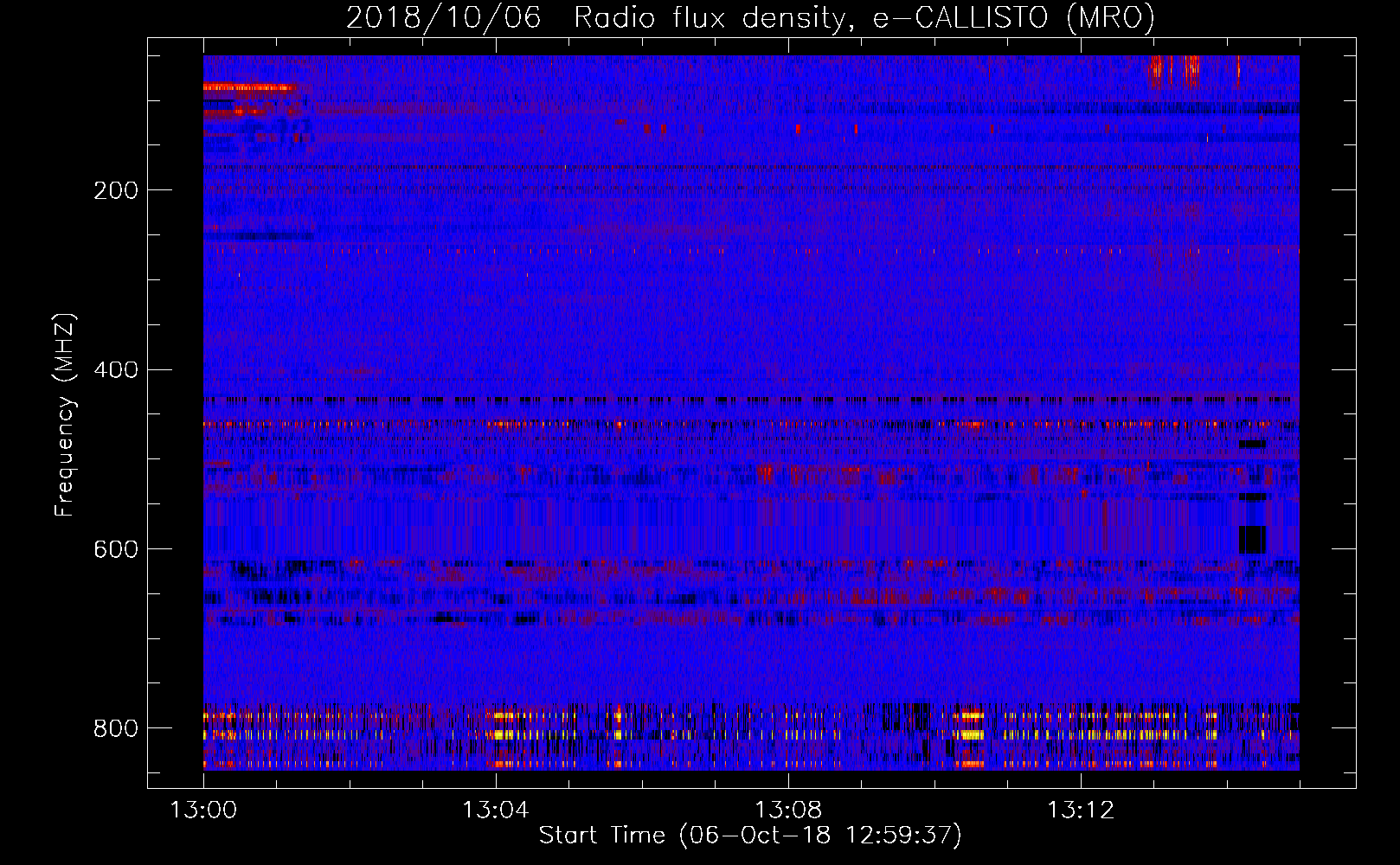Viewport: 1400px width, 865px height.
Task: Click the 600 frequency tick label
Action: click(116, 550)
